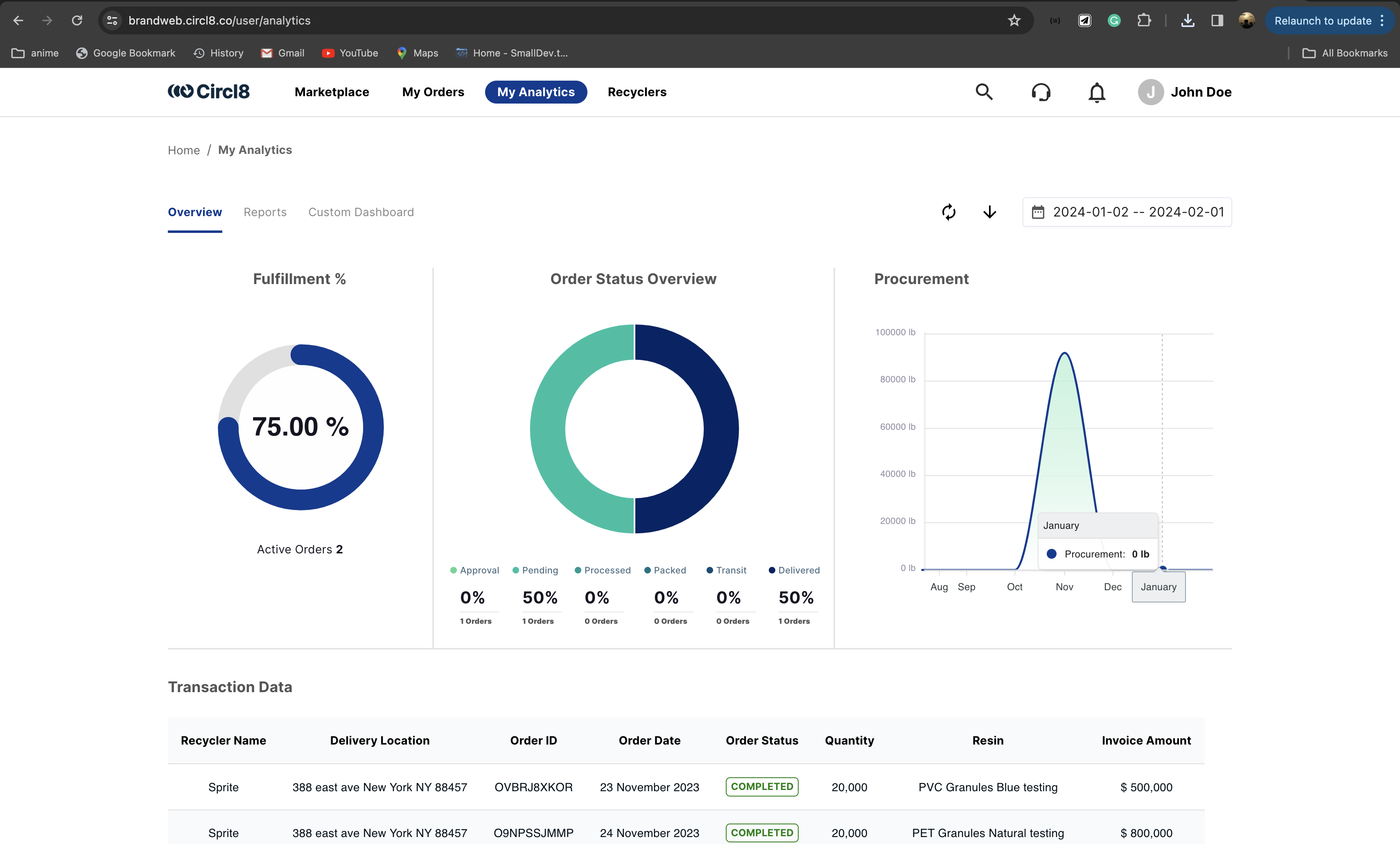This screenshot has height=844, width=1400.
Task: Open the anime bookmarks folder
Action: pos(35,53)
